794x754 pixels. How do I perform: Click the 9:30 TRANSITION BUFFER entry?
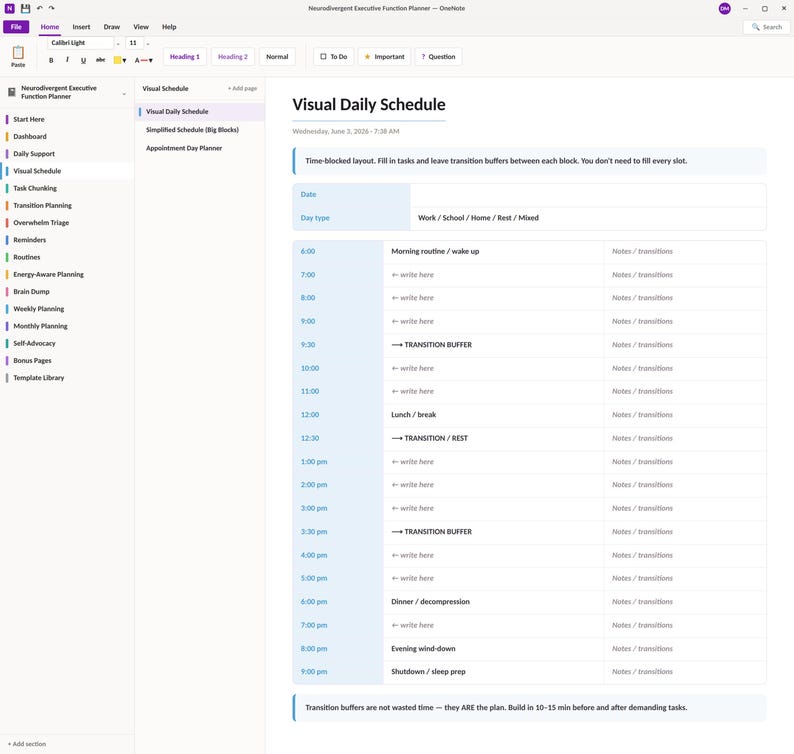tap(431, 345)
